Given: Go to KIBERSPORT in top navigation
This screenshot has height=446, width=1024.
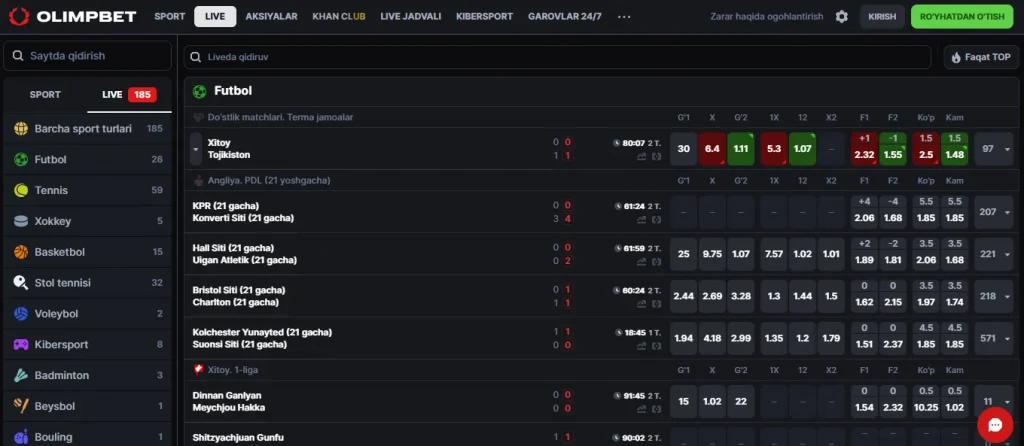Looking at the screenshot, I should click(485, 16).
